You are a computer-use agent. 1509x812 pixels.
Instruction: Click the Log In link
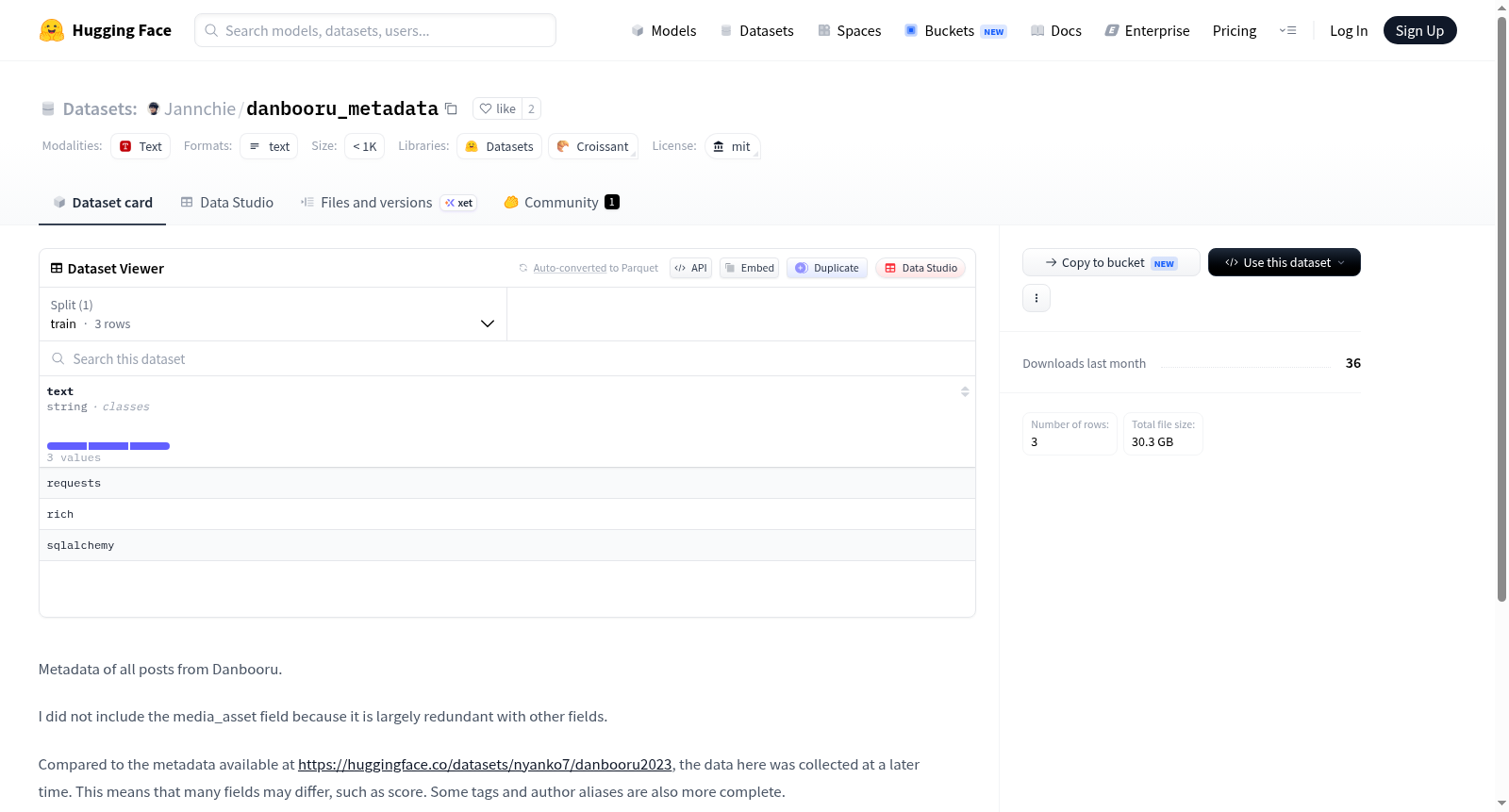[1349, 30]
